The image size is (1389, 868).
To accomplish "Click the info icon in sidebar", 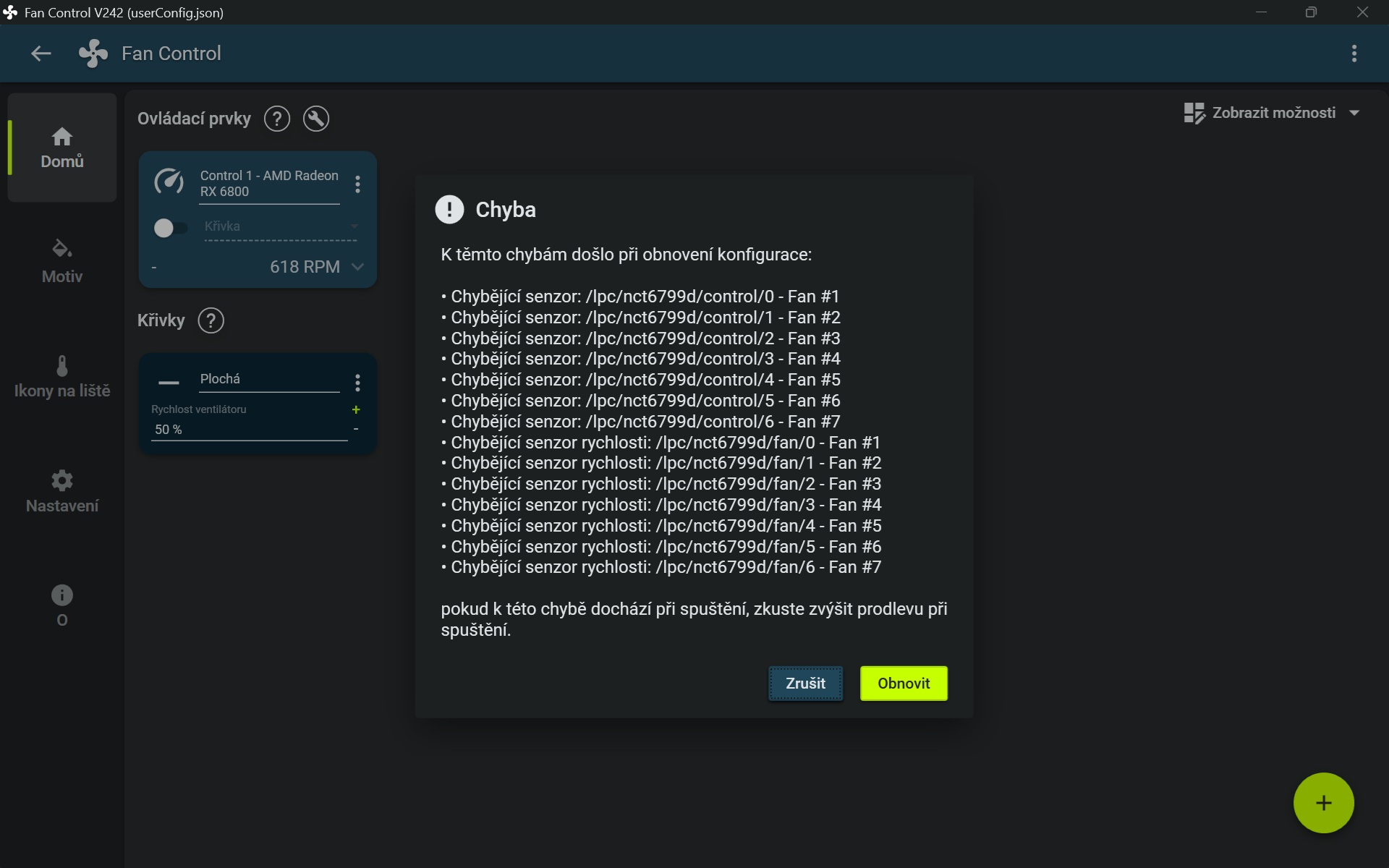I will coord(62,595).
